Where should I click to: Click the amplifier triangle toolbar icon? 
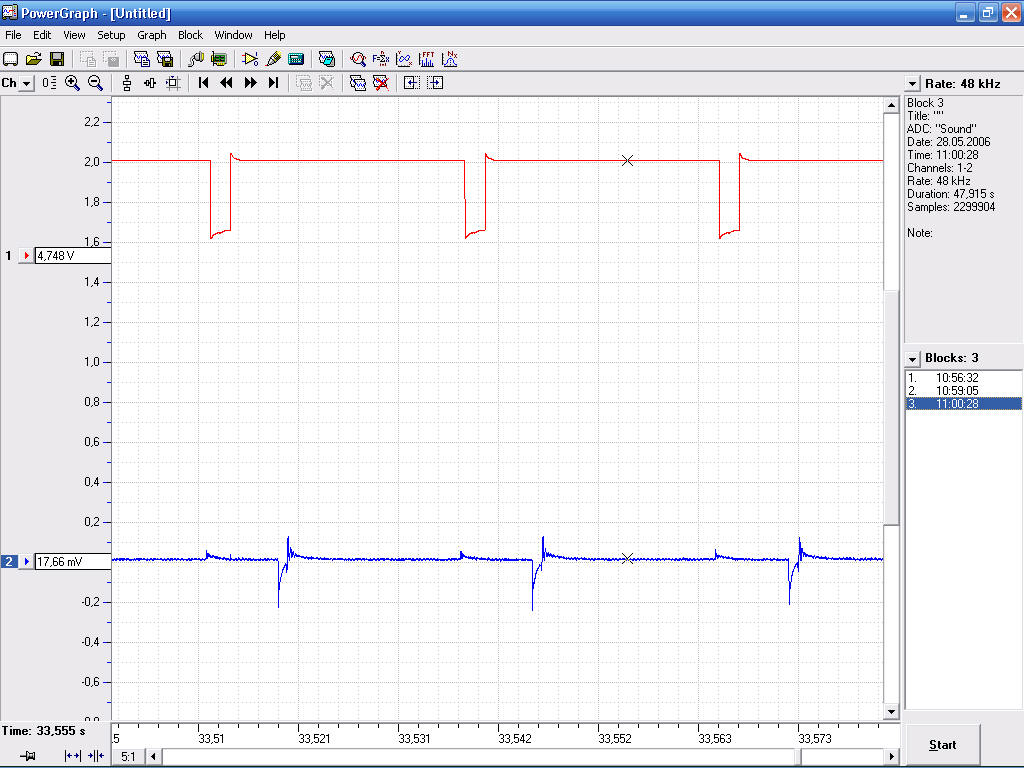(250, 59)
